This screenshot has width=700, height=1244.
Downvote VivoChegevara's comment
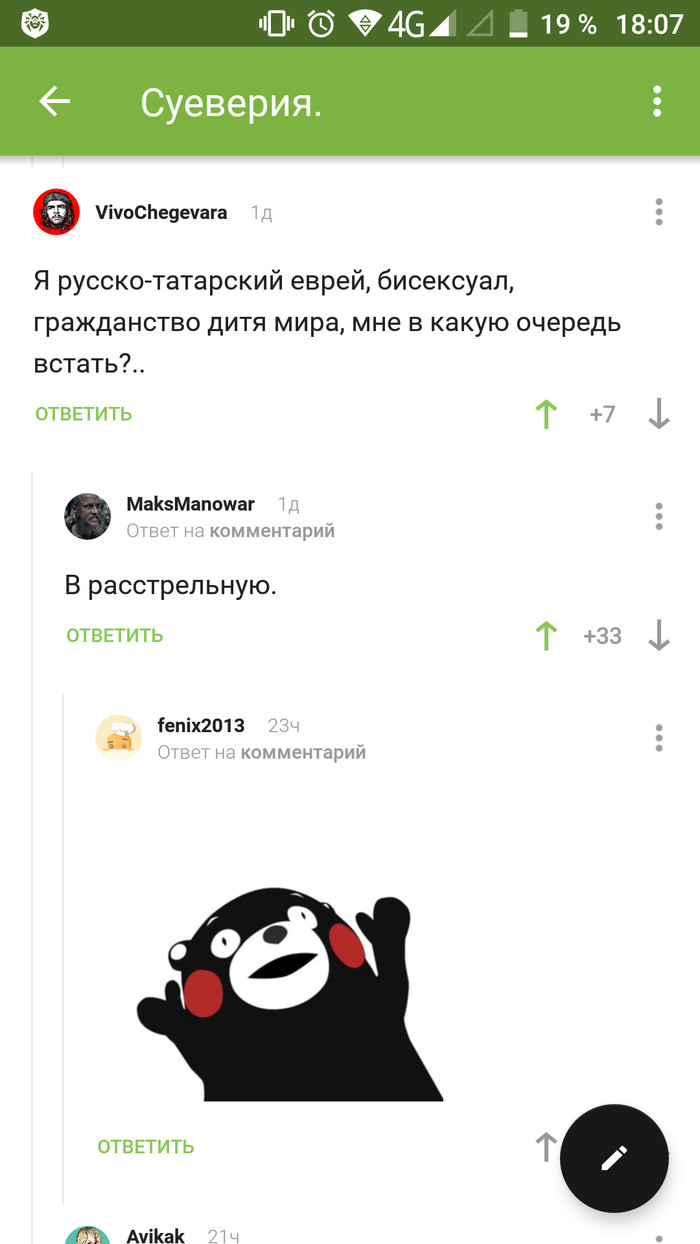(x=658, y=414)
